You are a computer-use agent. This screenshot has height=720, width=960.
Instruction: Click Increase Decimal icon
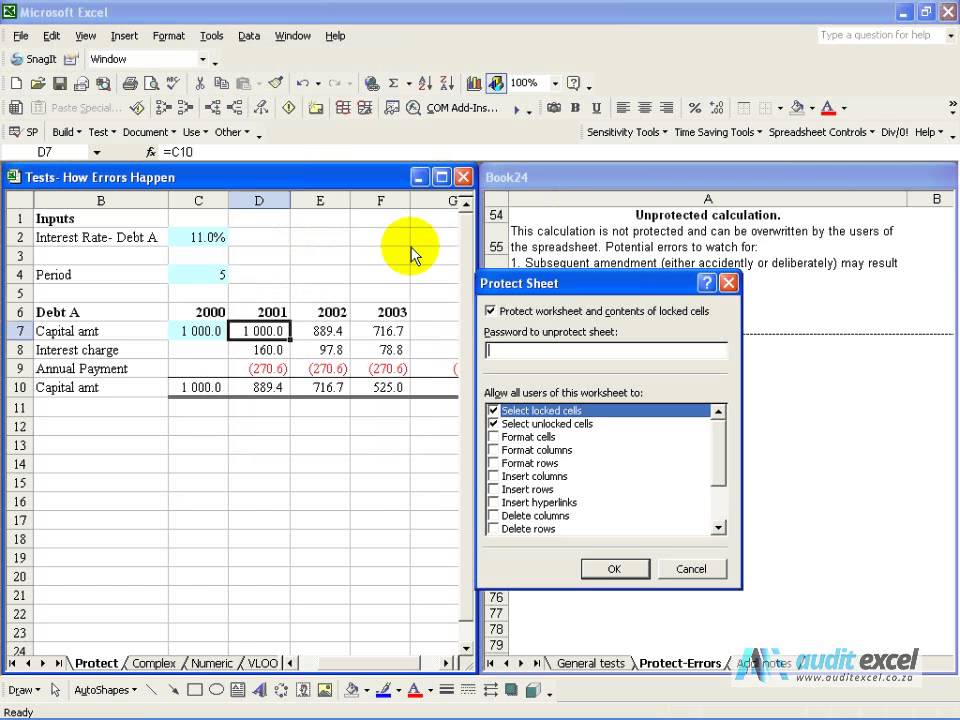click(716, 108)
